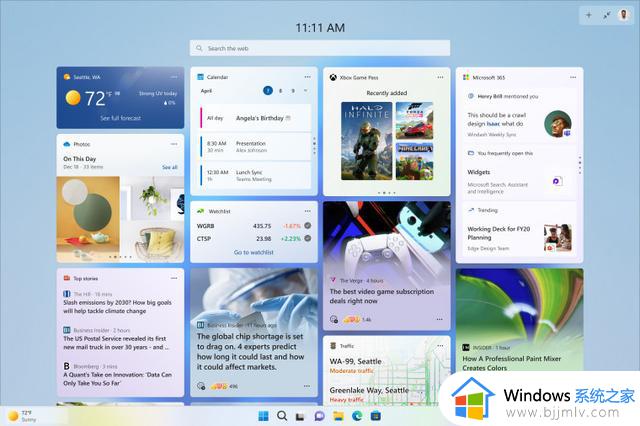This screenshot has width=640, height=426.
Task: Open the user profile avatar
Action: [x=623, y=15]
